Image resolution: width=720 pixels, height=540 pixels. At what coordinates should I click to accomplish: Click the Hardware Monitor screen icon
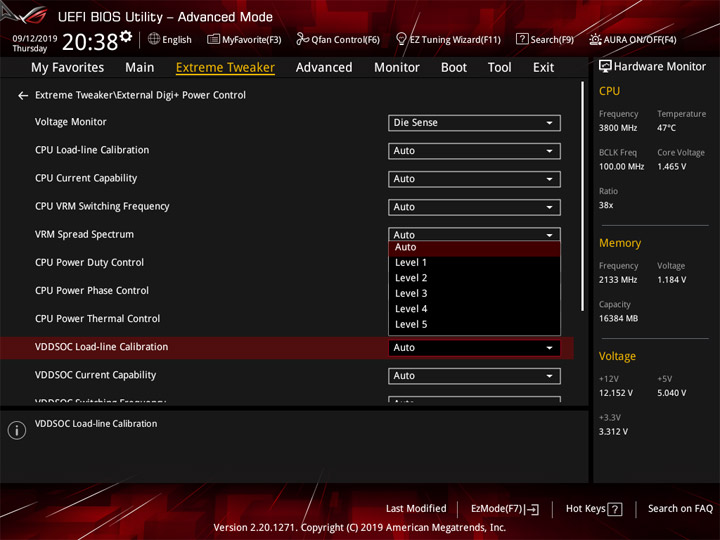pyautogui.click(x=605, y=67)
